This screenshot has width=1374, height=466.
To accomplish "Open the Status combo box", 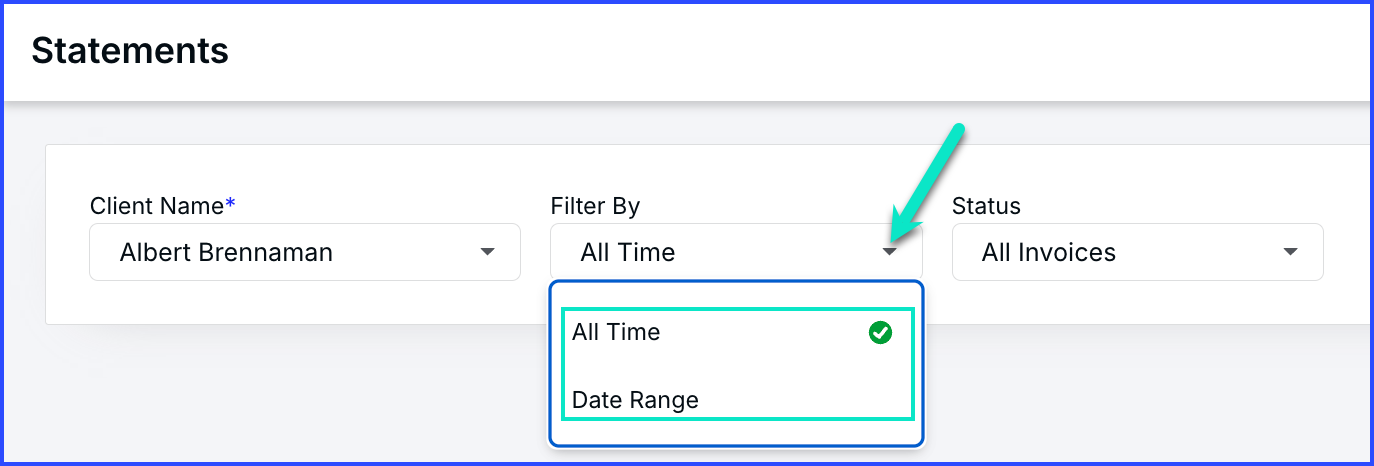I will [1137, 252].
